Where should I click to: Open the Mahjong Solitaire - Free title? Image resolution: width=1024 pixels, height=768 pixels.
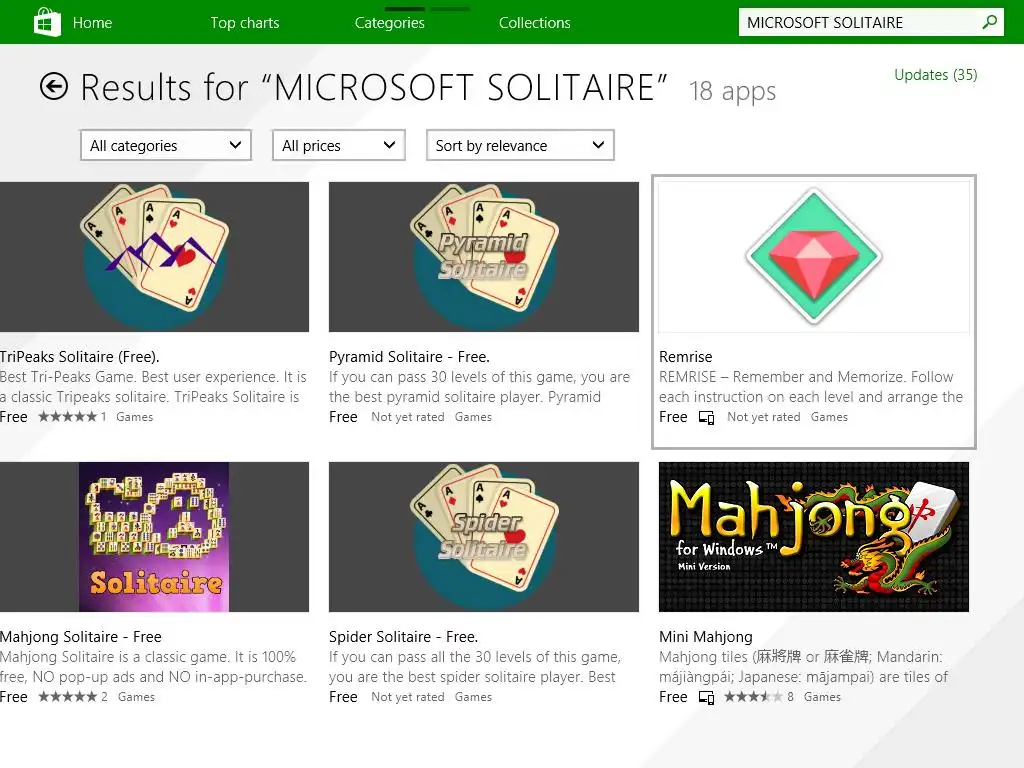coord(81,637)
